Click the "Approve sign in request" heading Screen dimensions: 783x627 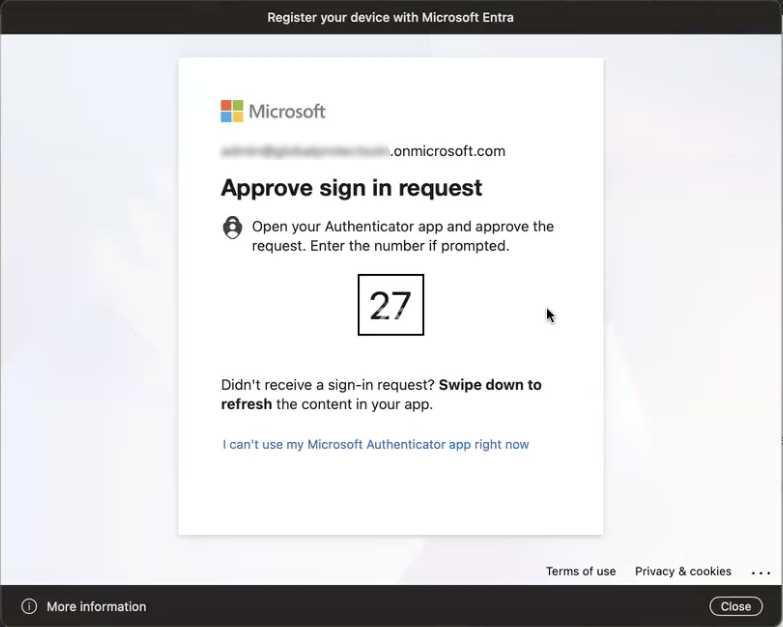pos(351,188)
